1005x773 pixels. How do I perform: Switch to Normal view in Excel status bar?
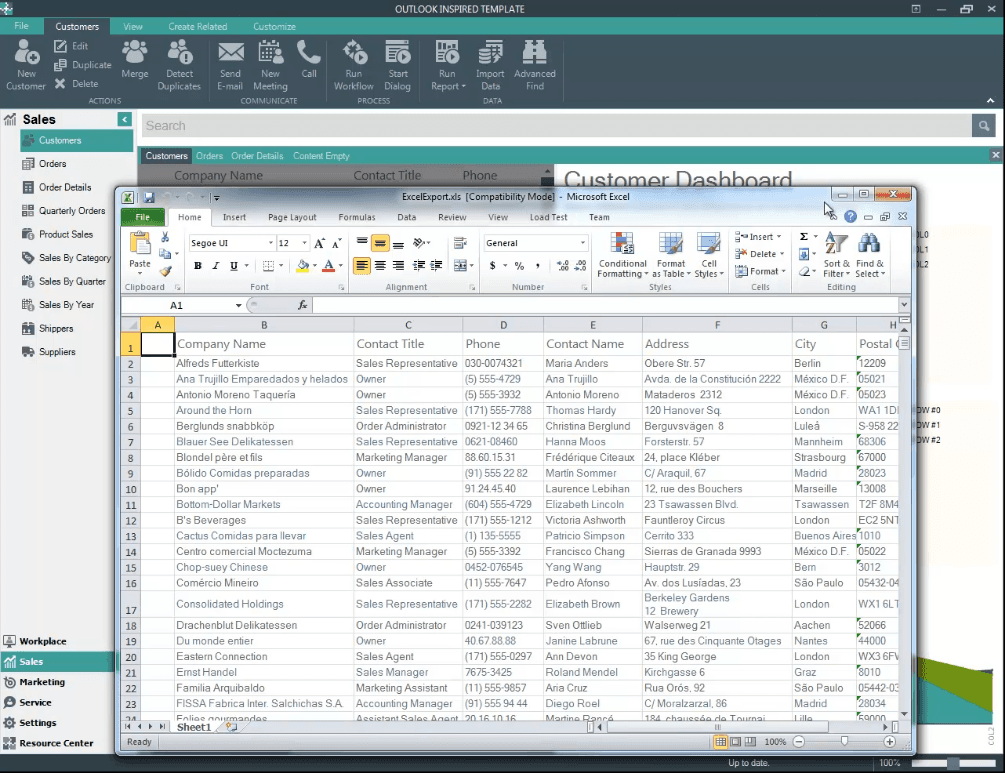[x=720, y=742]
